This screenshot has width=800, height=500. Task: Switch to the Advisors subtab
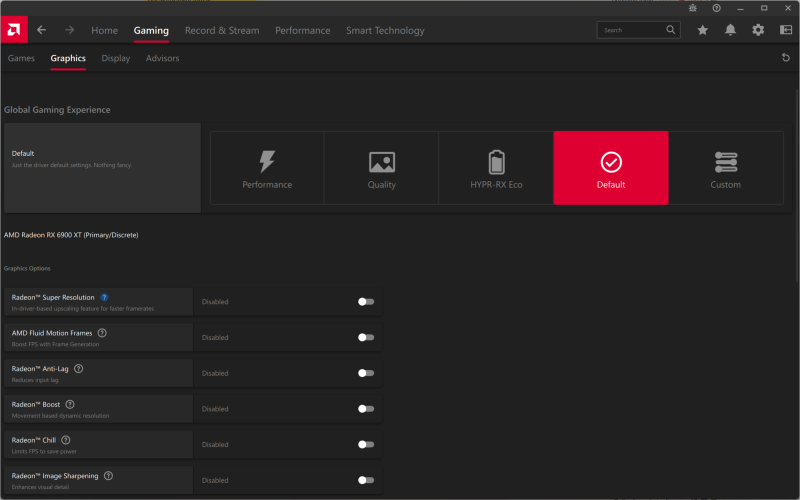(x=162, y=58)
